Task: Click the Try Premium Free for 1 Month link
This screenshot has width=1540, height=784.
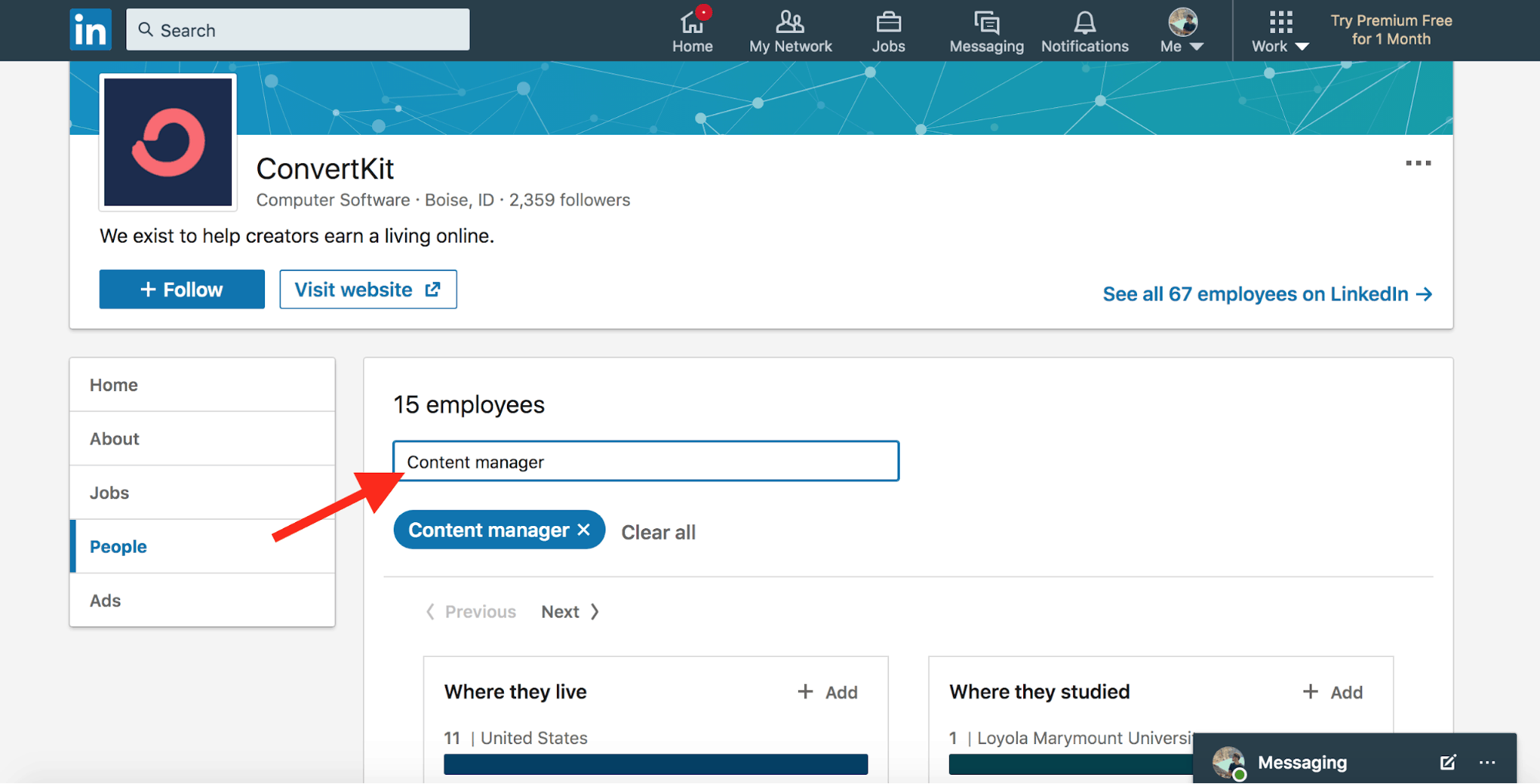Action: [x=1391, y=30]
